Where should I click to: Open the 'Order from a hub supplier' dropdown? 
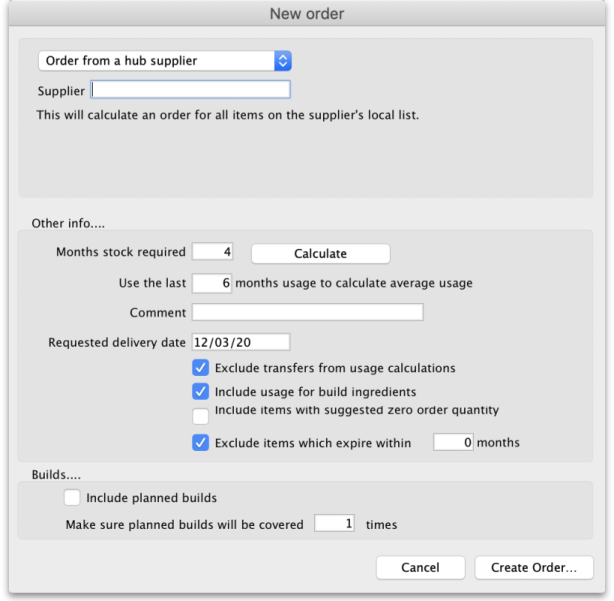click(x=164, y=61)
